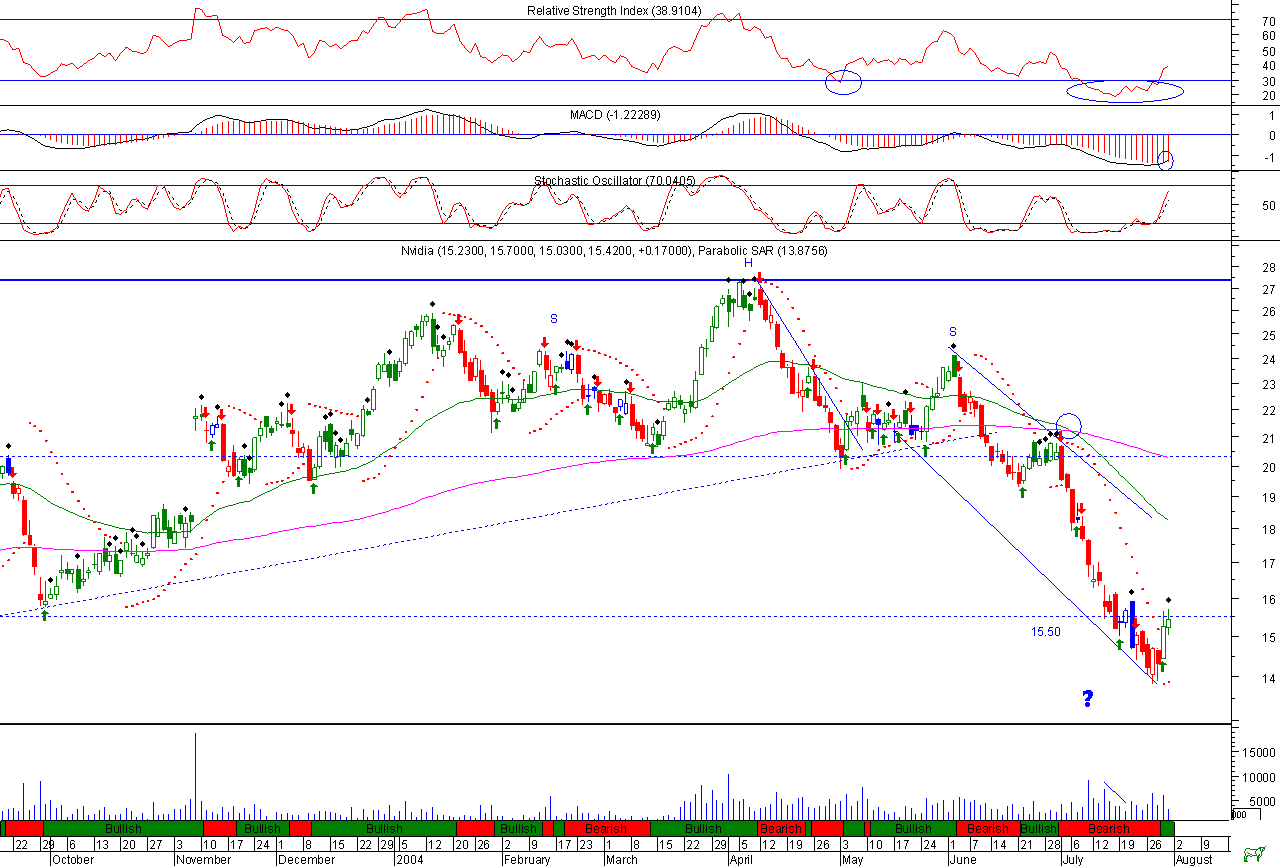Click the blue question mark annotation
This screenshot has height=866, width=1280.
pos(1087,699)
